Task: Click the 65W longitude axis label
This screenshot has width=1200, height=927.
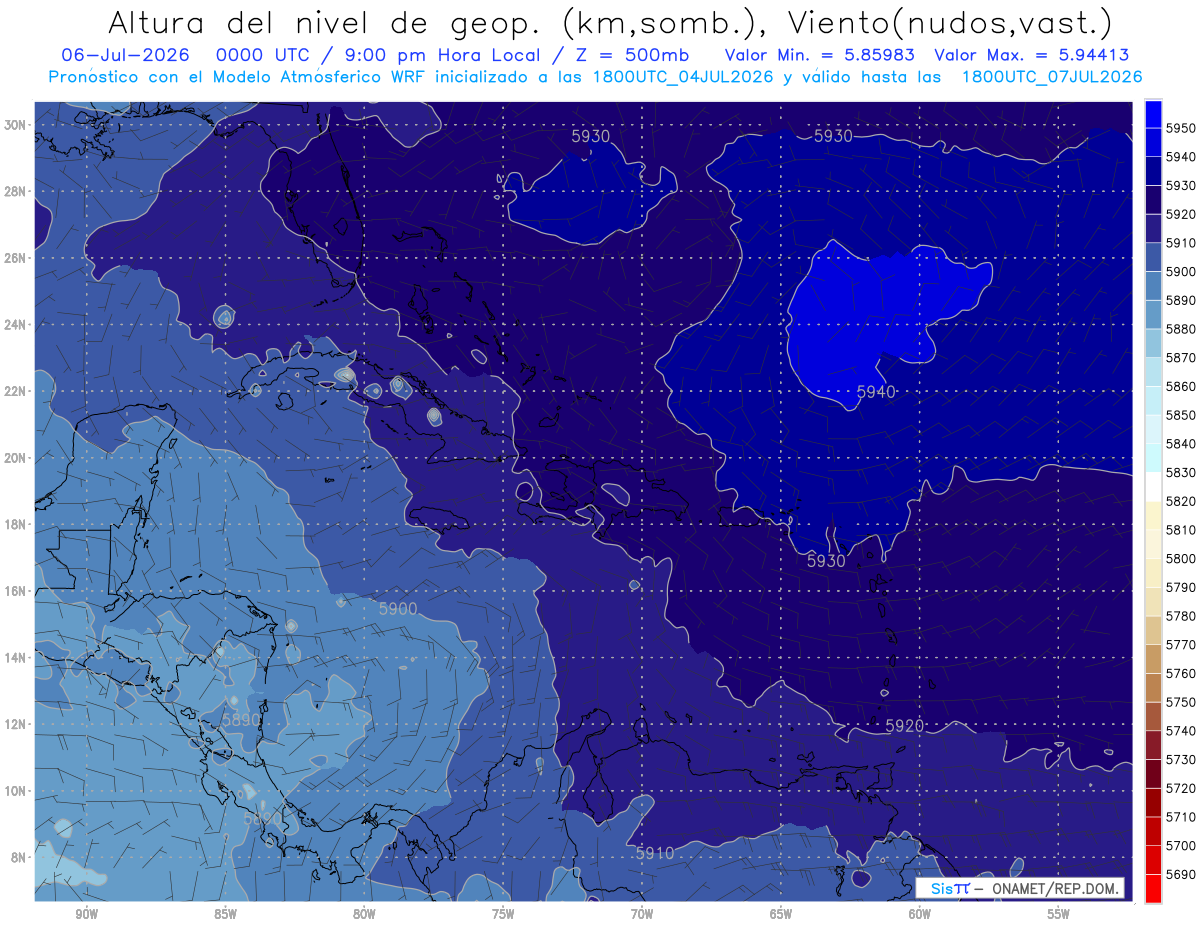Action: (781, 914)
